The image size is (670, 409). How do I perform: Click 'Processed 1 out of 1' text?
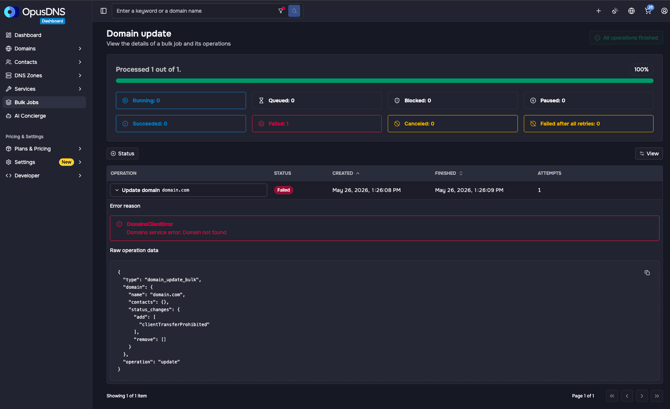coord(148,69)
